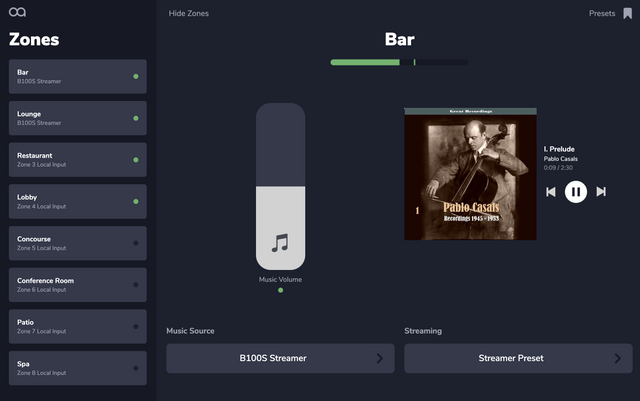Screen dimensions: 640x401
Task: Toggle the Restaurant zone status dot
Action: click(x=136, y=160)
